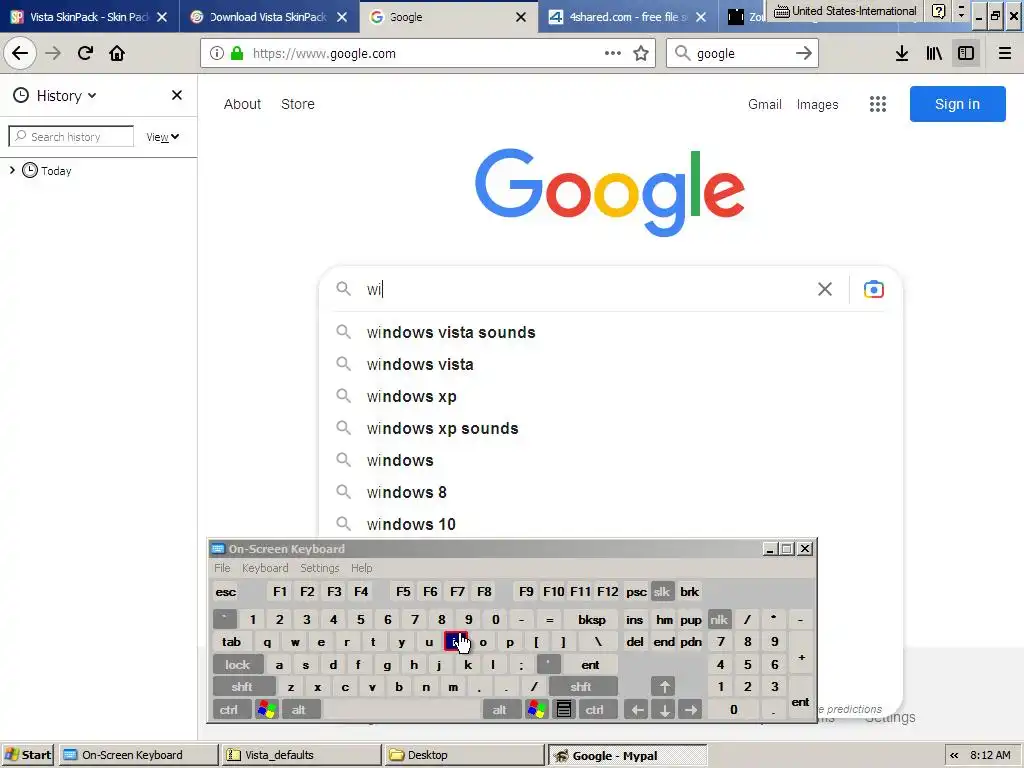Open the hamburger application menu
The image size is (1024, 768).
[x=1004, y=54]
